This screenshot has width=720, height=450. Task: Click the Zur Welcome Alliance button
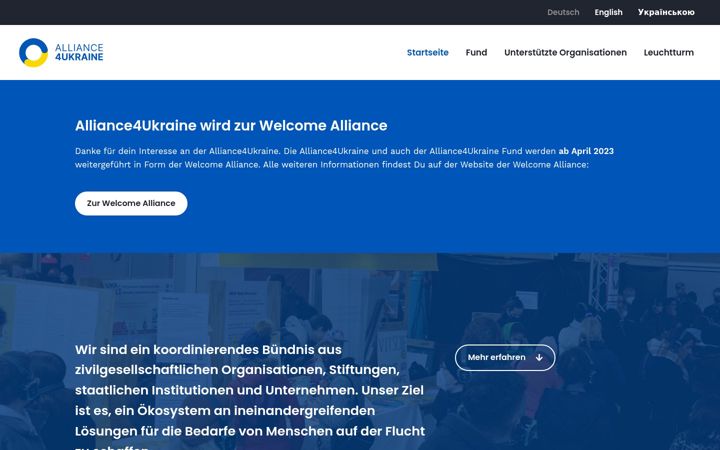point(131,203)
